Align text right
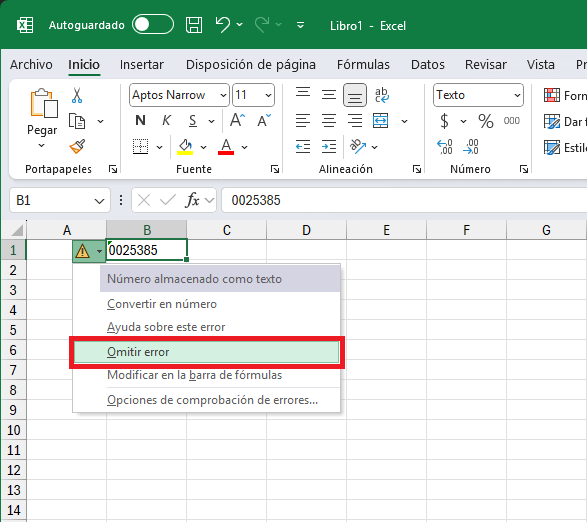Viewport: 587px width, 522px height. tap(355, 121)
